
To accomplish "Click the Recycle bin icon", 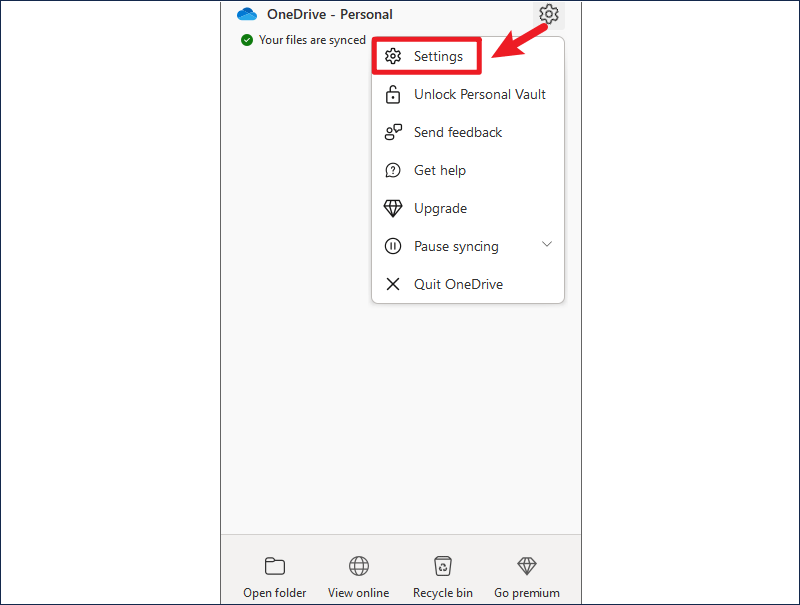I will point(443,566).
